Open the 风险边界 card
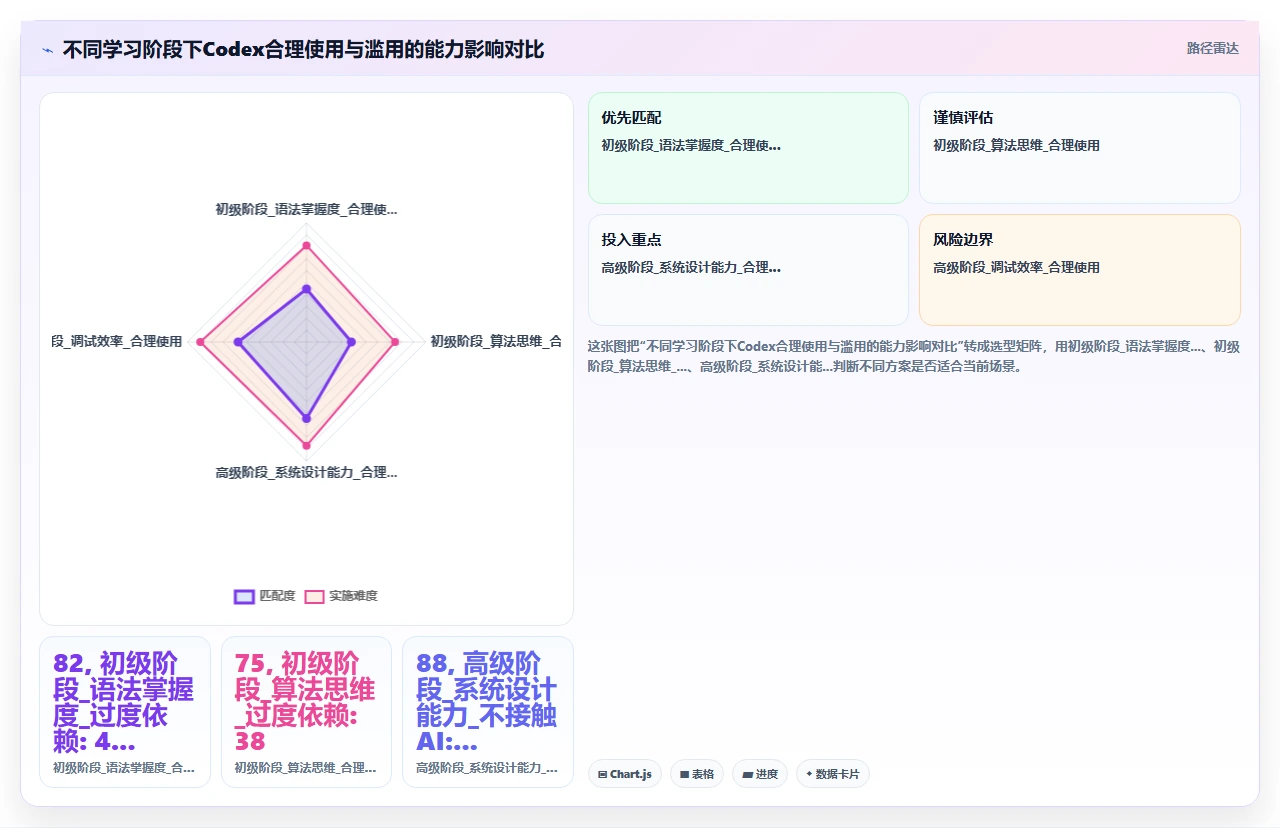This screenshot has height=828, width=1280. click(x=1079, y=270)
